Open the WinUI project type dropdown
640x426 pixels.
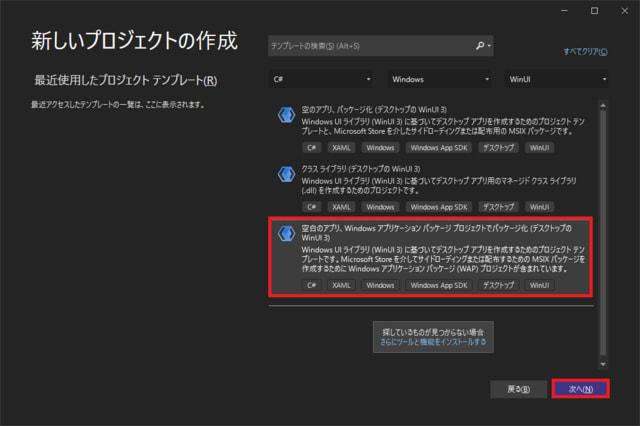coord(556,78)
